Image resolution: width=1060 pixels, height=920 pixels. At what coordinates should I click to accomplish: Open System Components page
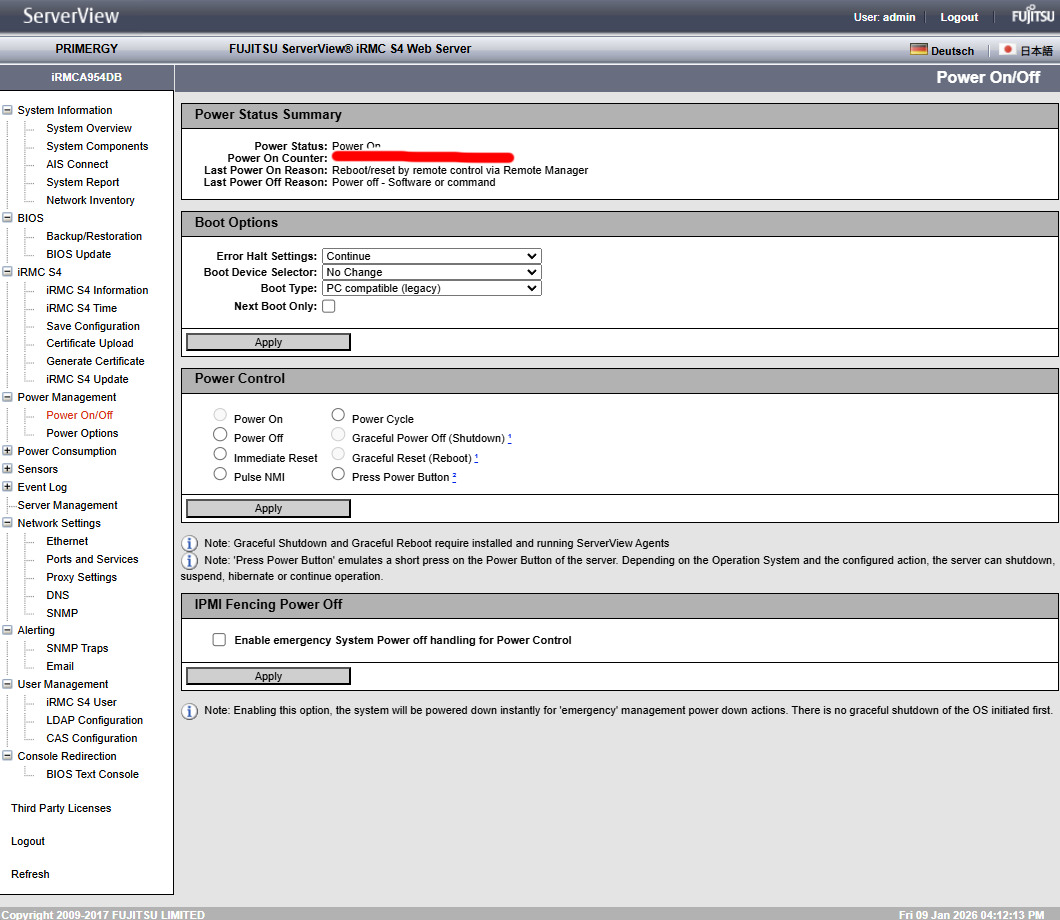tap(97, 146)
